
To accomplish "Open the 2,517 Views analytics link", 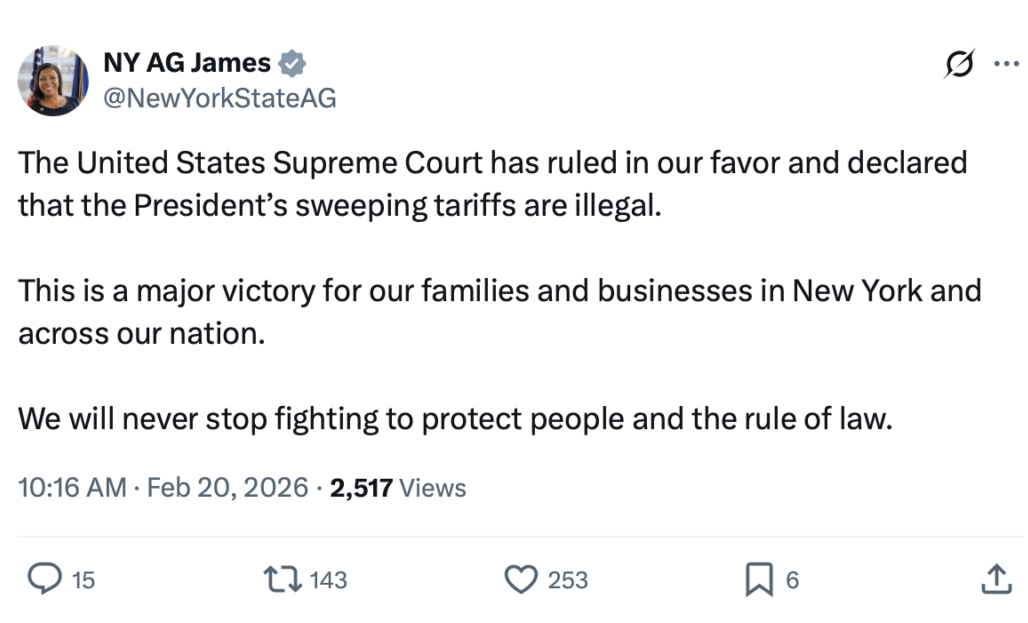I will (398, 488).
